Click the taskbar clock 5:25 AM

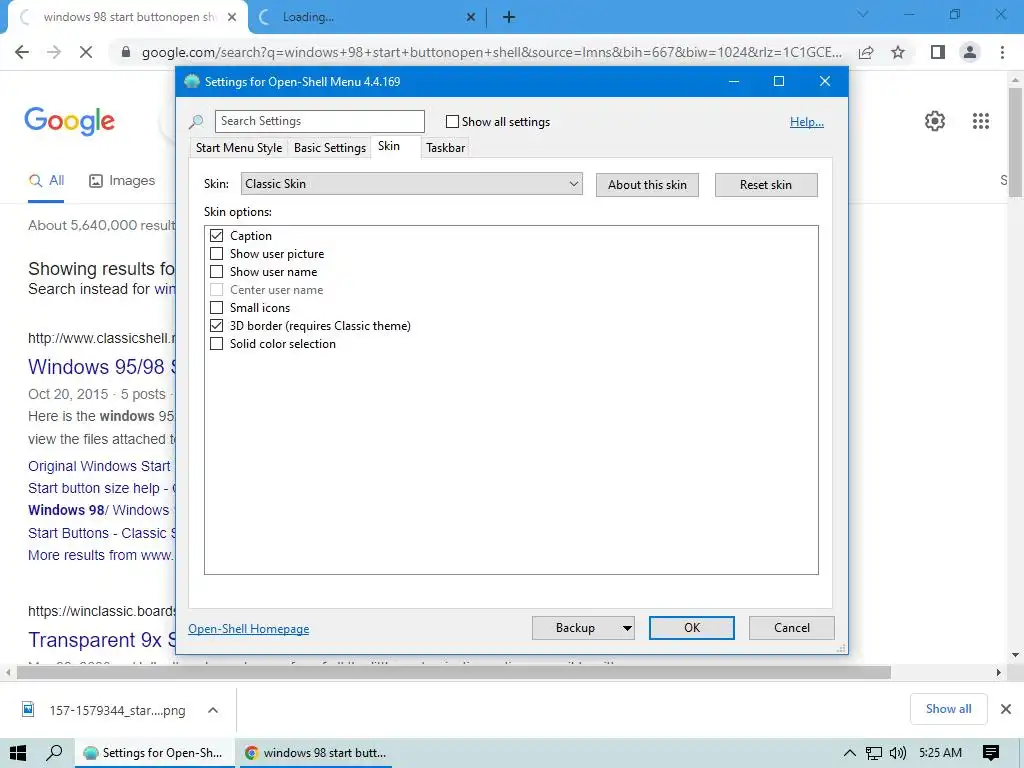coord(940,753)
